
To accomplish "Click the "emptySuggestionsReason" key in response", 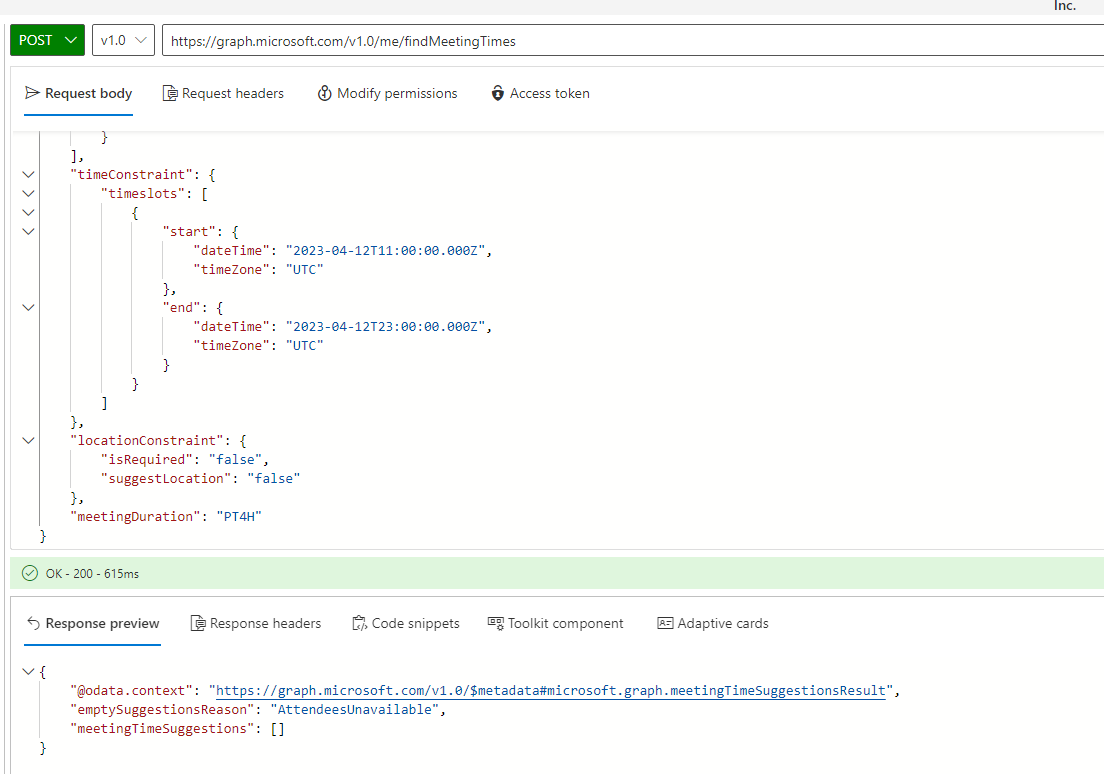I will (x=162, y=710).
